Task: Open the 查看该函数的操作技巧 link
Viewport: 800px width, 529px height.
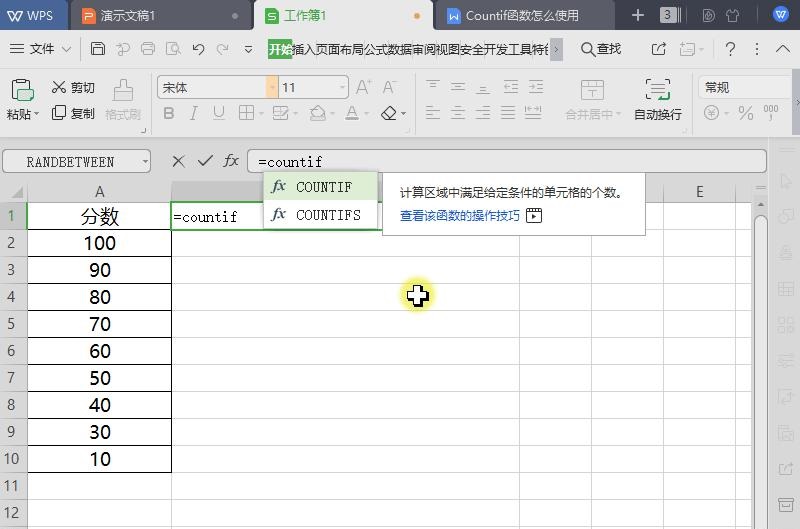Action: coord(460,215)
